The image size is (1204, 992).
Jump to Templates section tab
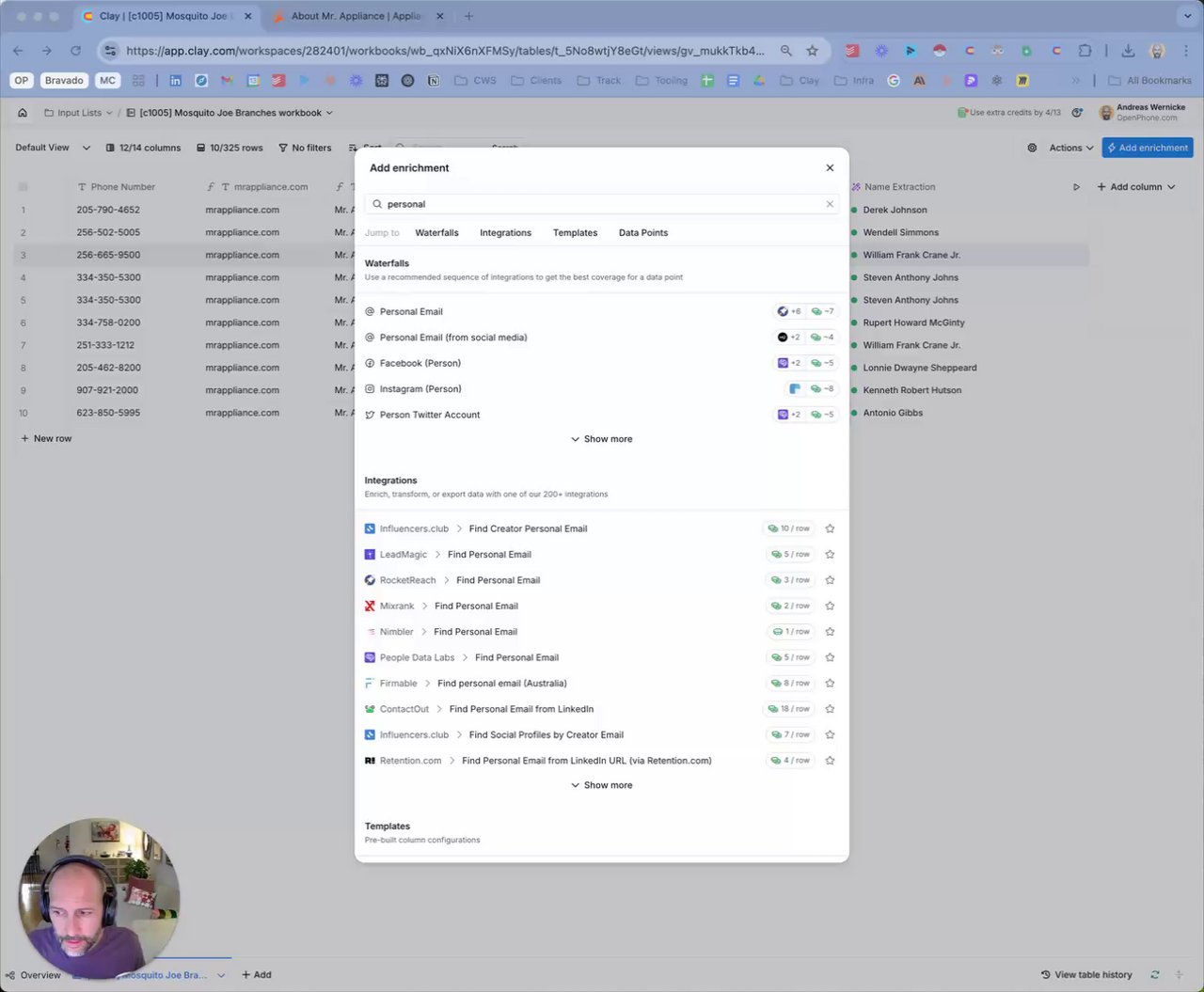pos(575,233)
